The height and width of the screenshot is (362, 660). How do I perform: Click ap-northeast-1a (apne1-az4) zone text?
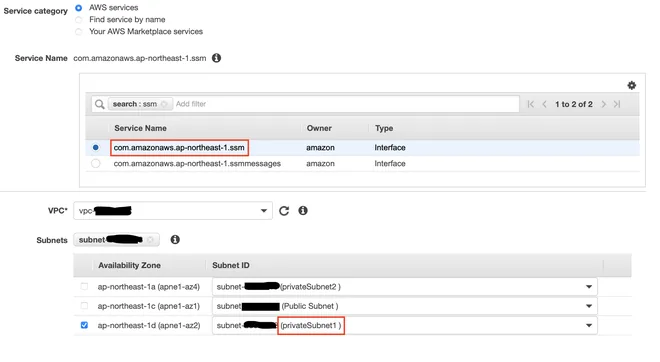(x=149, y=287)
